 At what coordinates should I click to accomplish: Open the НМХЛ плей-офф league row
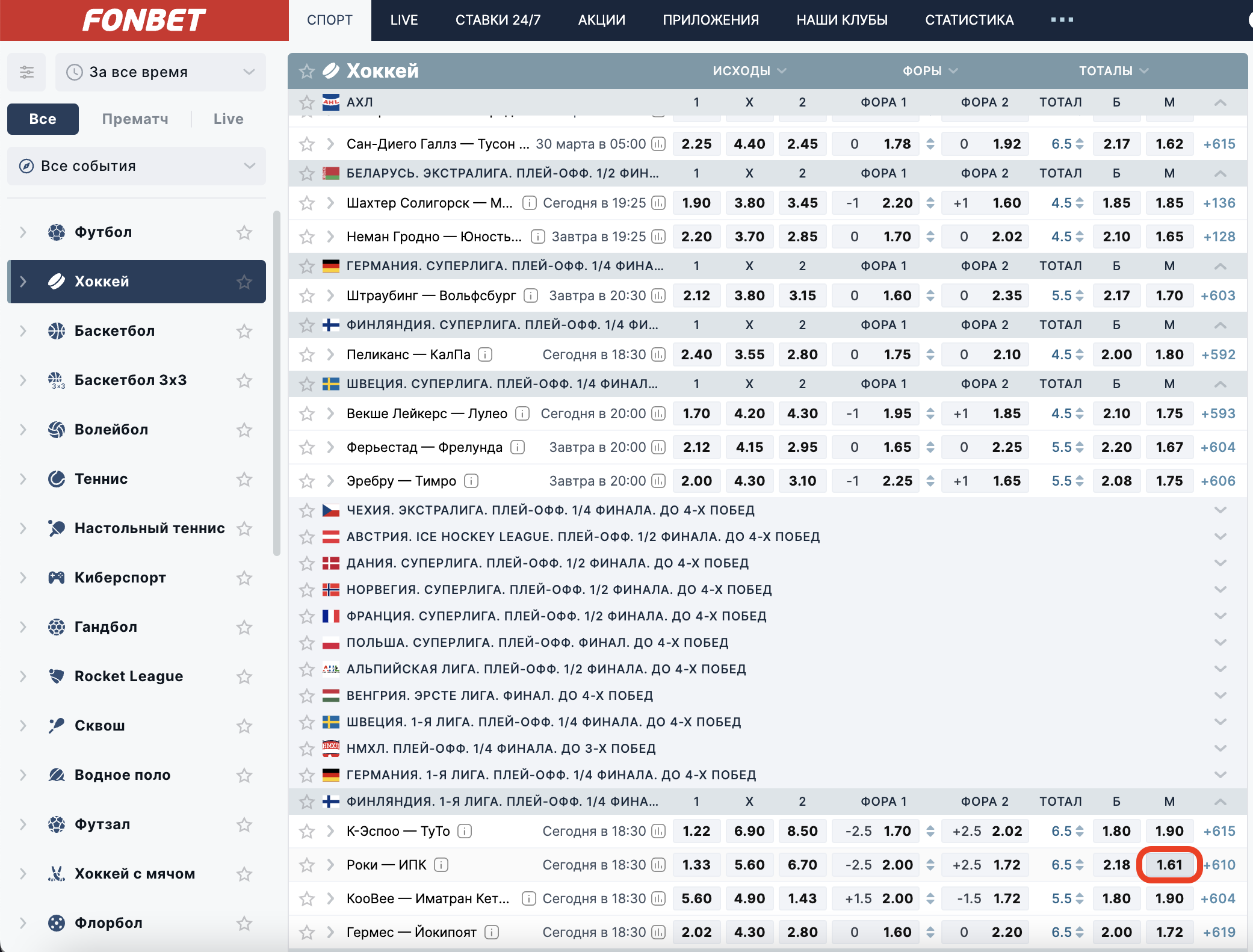(767, 749)
